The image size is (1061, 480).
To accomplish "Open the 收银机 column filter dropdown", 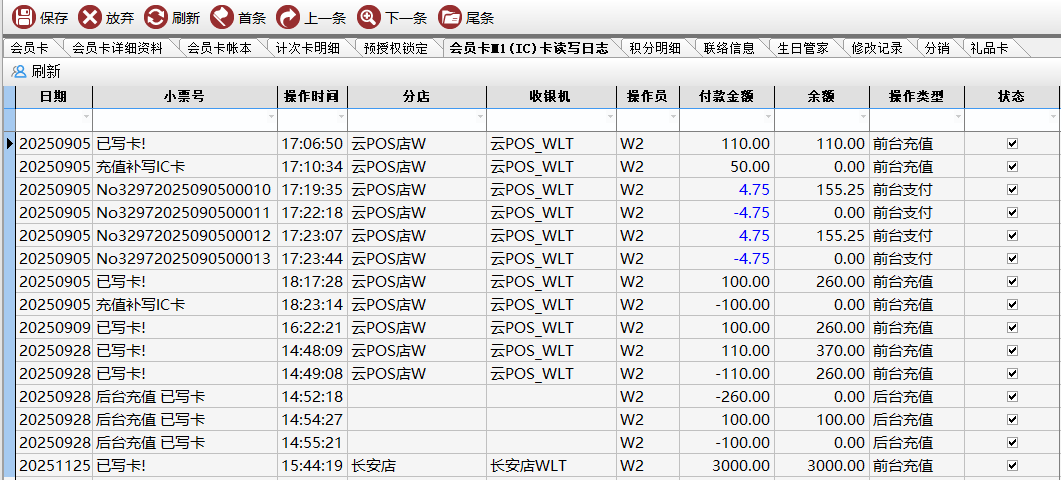I will [x=610, y=117].
